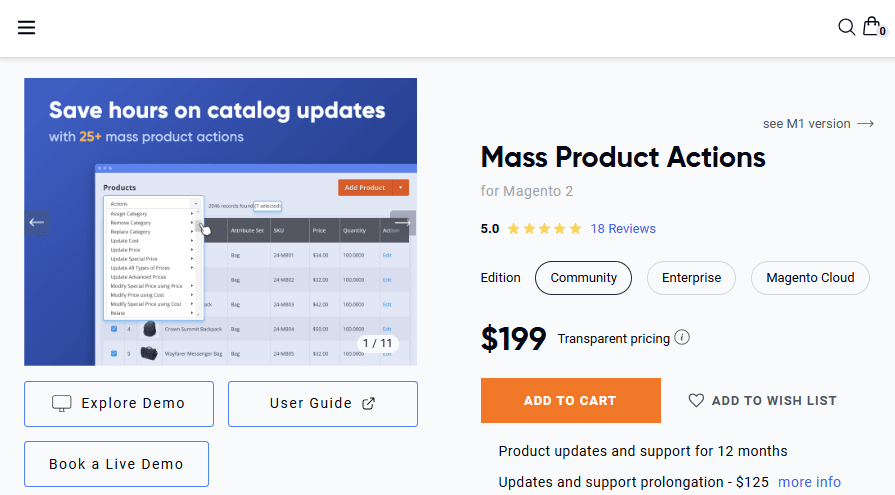Choose the Magento Cloud edition
This screenshot has width=895, height=495.
tap(809, 278)
